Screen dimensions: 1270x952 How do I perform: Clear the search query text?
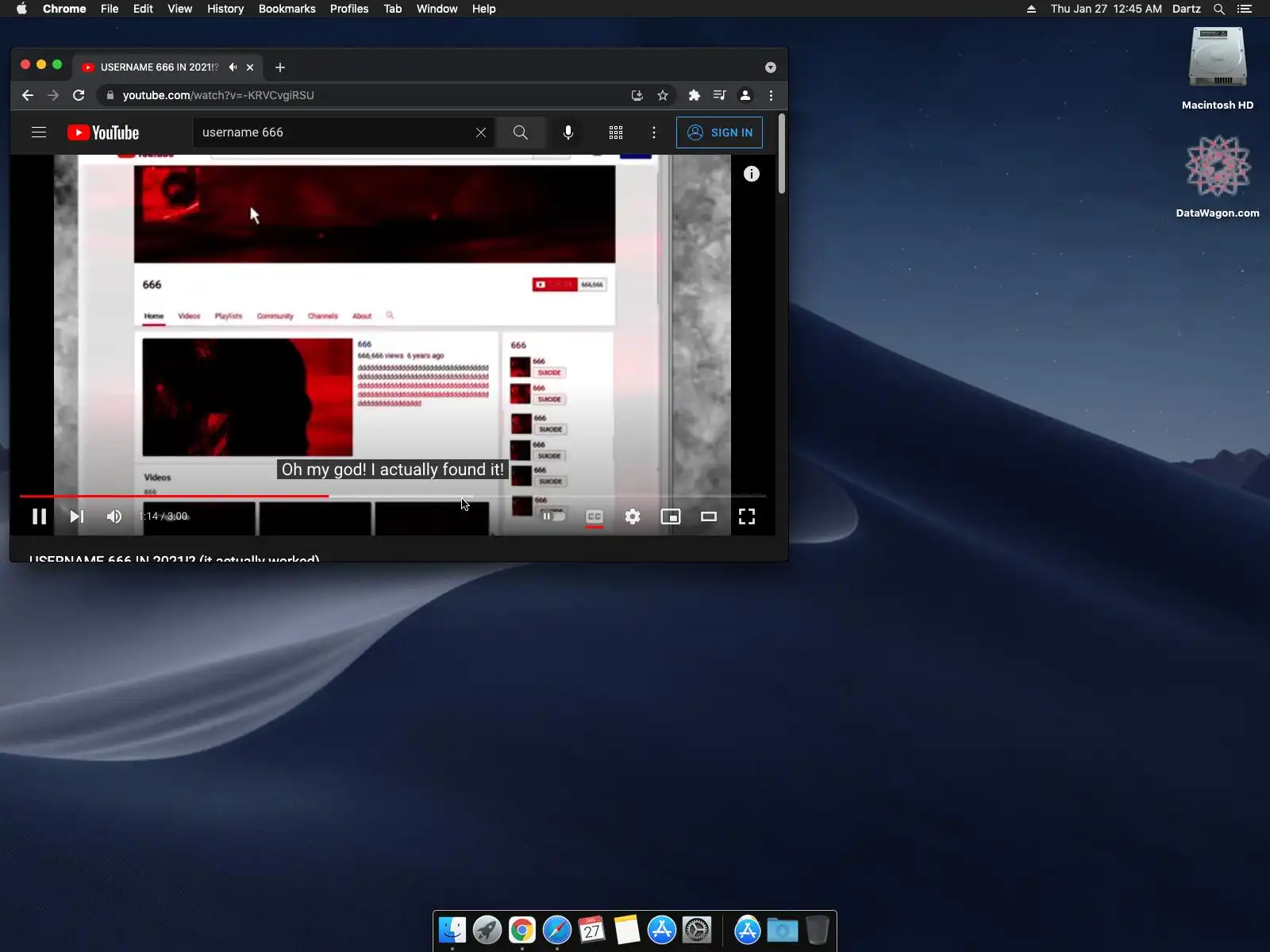[481, 132]
